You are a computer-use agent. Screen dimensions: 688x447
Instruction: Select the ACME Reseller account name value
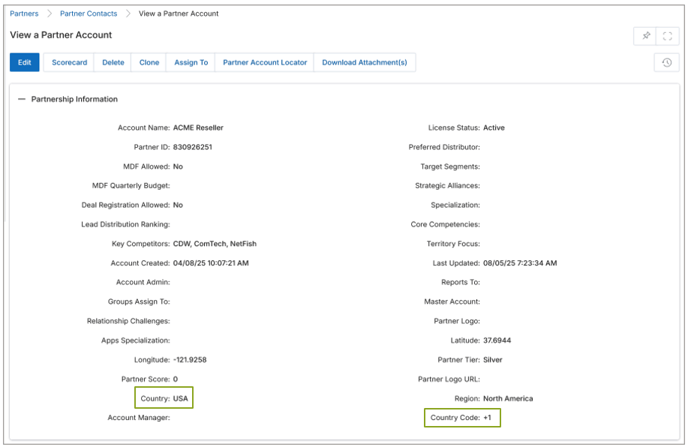(198, 128)
